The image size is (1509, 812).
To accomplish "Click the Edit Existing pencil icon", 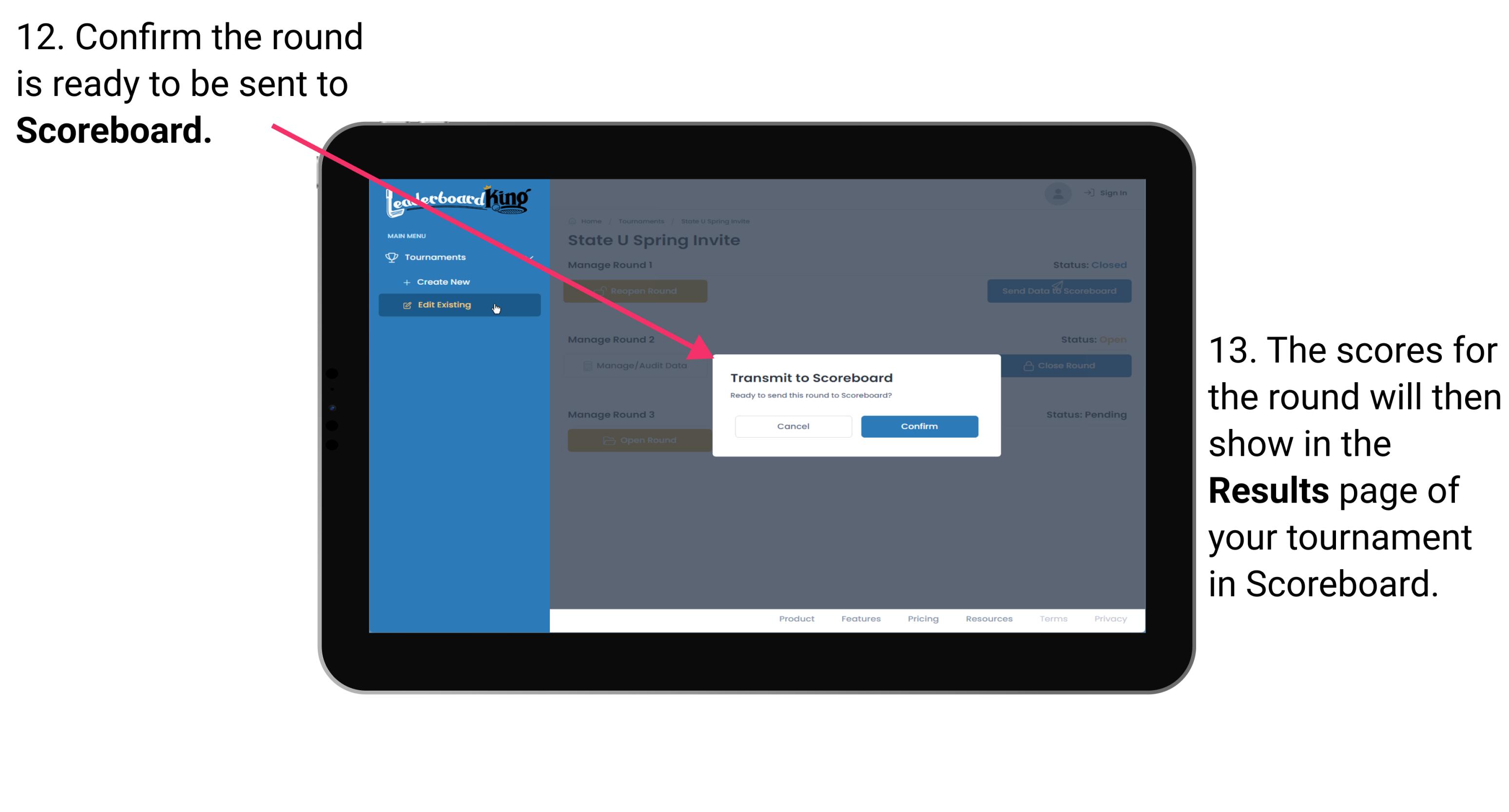I will (405, 304).
